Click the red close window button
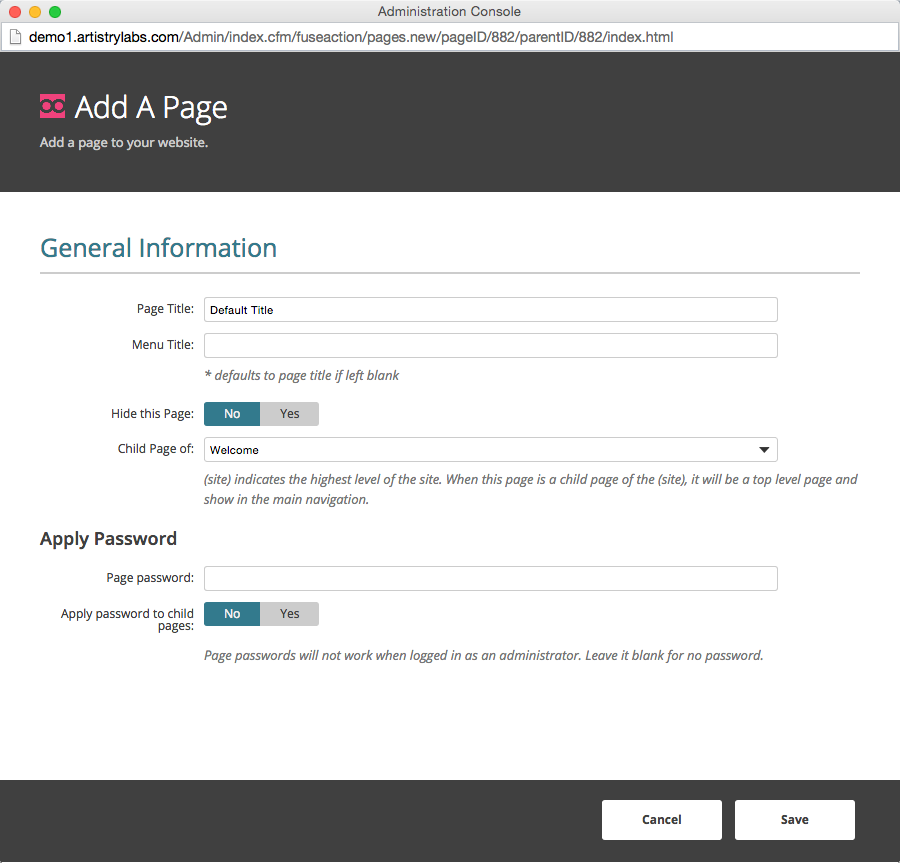 (15, 11)
